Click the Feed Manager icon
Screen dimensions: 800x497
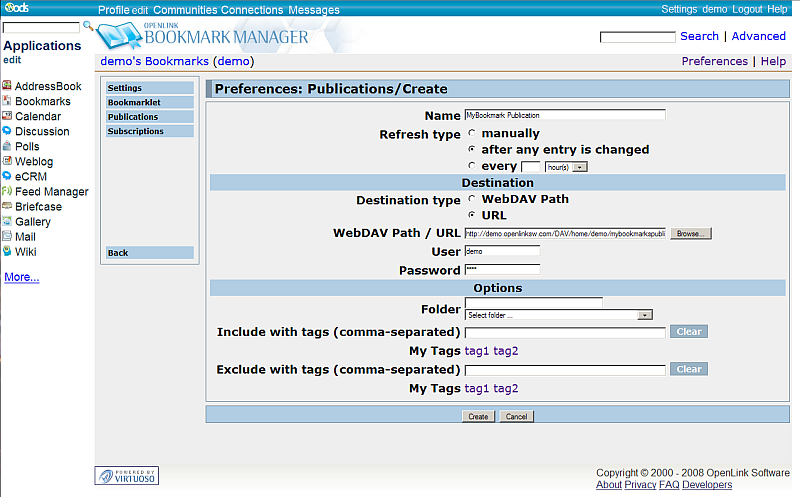(x=7, y=191)
